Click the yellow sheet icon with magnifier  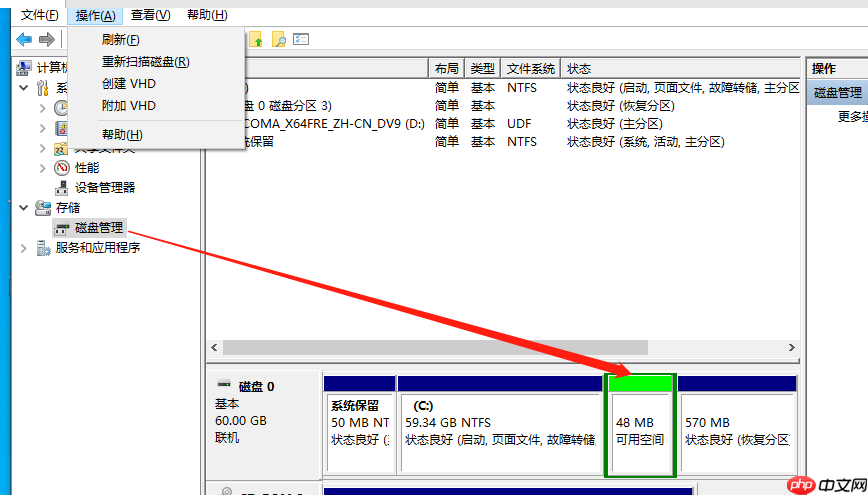click(x=278, y=39)
